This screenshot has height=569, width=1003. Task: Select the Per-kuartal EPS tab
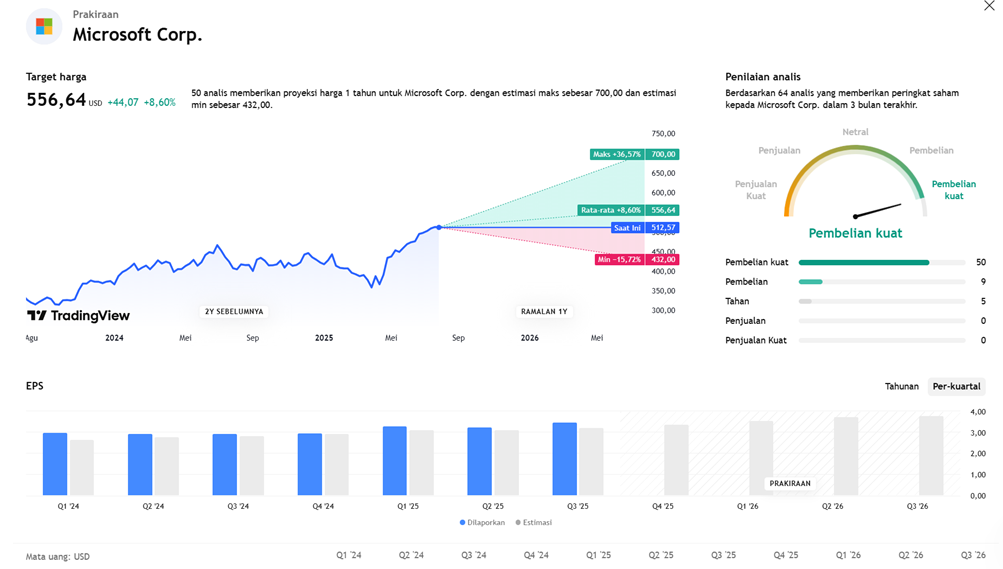(x=956, y=386)
